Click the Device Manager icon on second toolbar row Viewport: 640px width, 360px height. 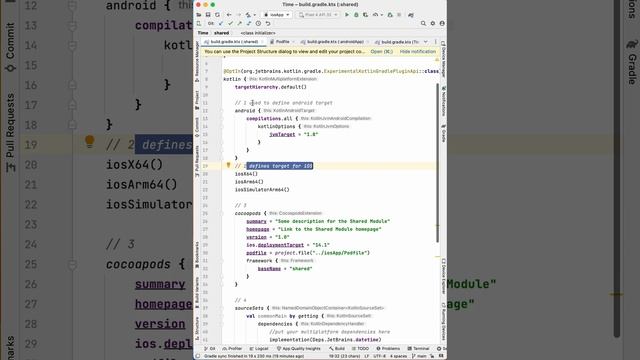199,24
